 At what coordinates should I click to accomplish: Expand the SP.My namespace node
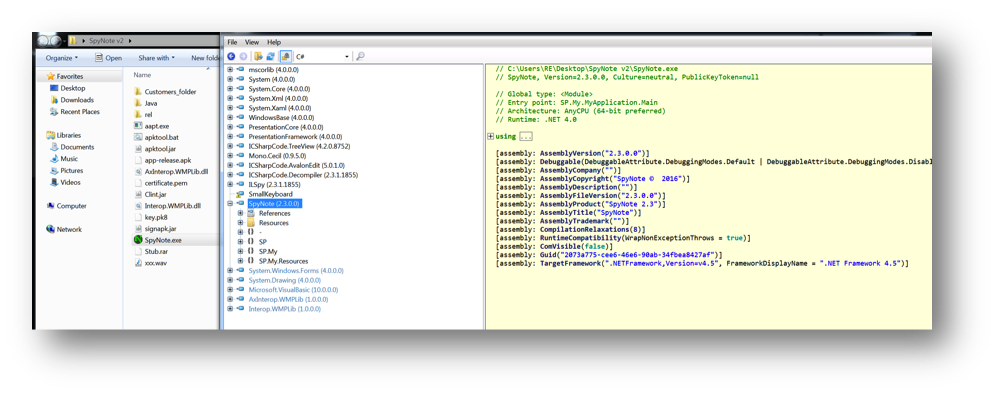(x=240, y=252)
